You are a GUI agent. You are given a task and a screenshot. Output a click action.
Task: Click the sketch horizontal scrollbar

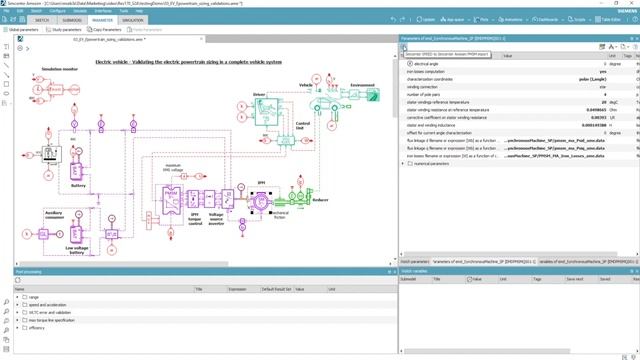(x=124, y=264)
